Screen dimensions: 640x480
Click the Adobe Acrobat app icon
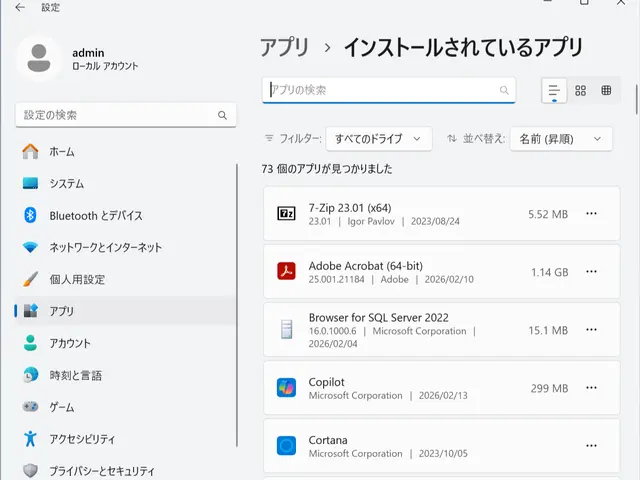287,271
